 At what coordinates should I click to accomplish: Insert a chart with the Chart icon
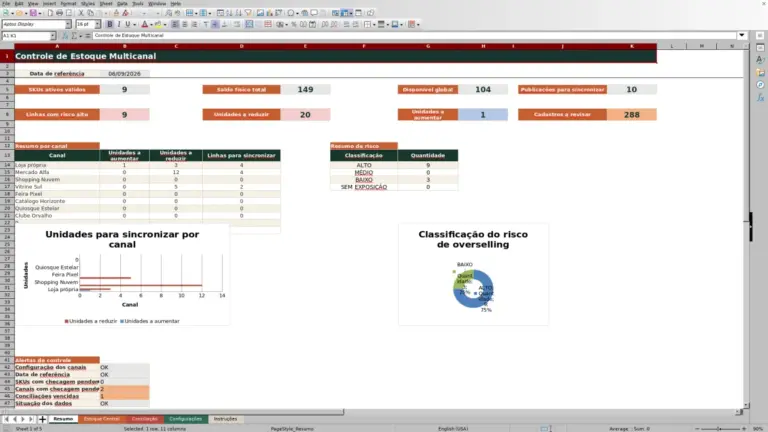point(269,13)
